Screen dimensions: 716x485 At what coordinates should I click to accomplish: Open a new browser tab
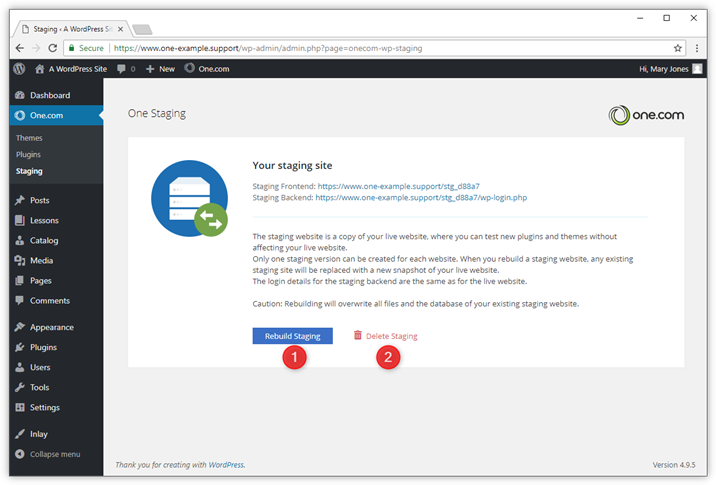pyautogui.click(x=142, y=30)
